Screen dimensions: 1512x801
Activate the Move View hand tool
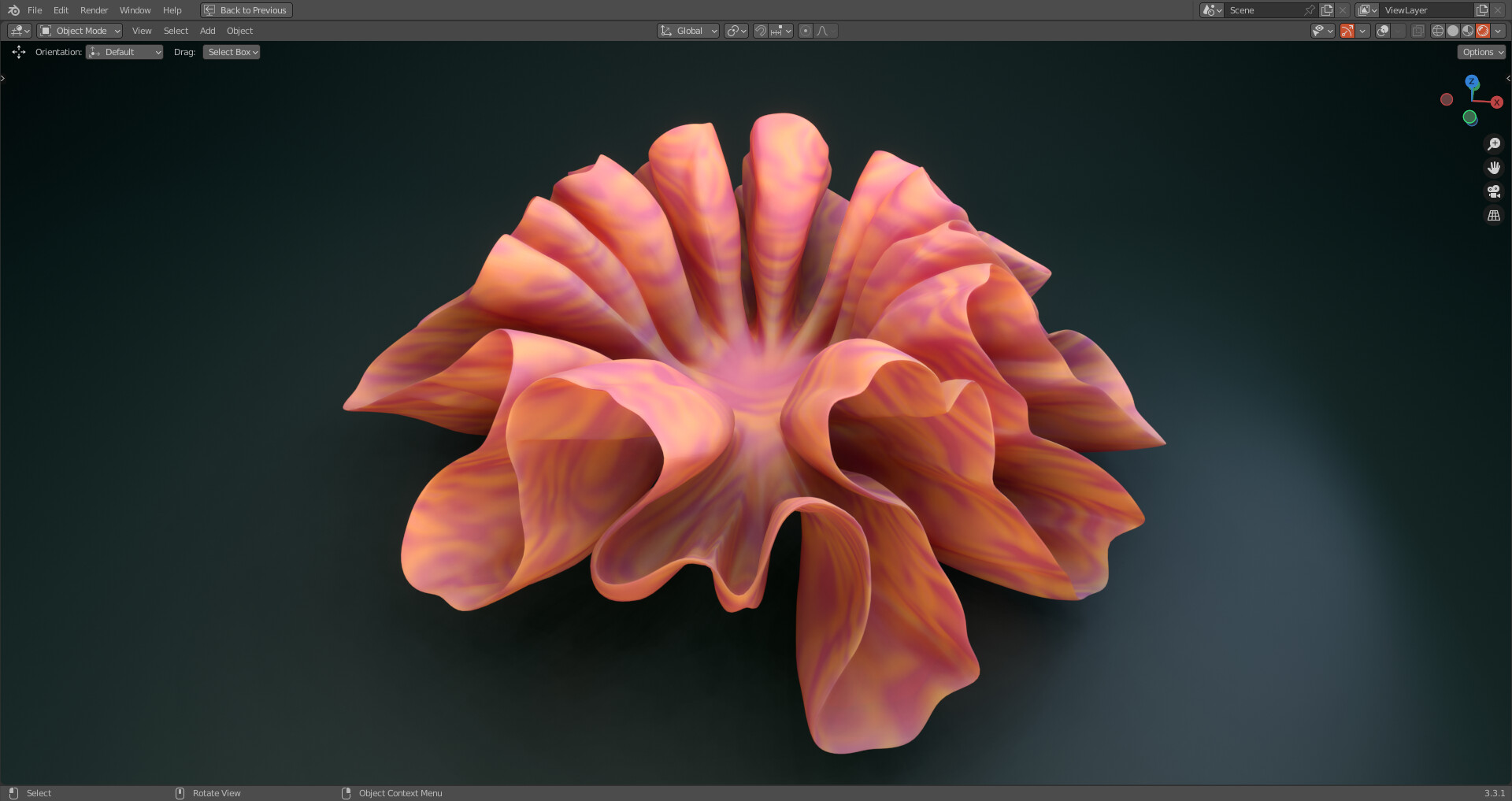pos(1494,167)
